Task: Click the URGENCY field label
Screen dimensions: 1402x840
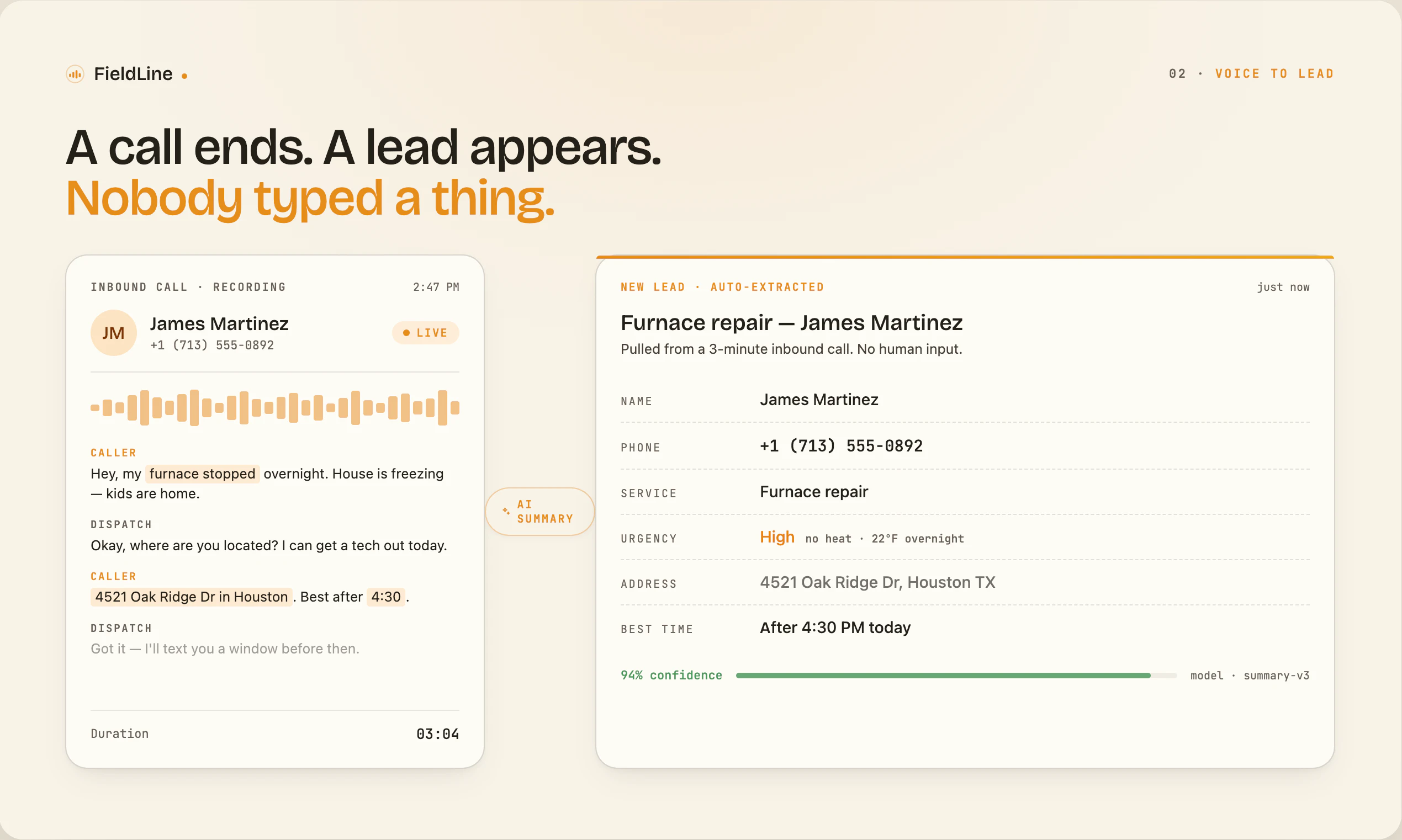Action: click(649, 539)
